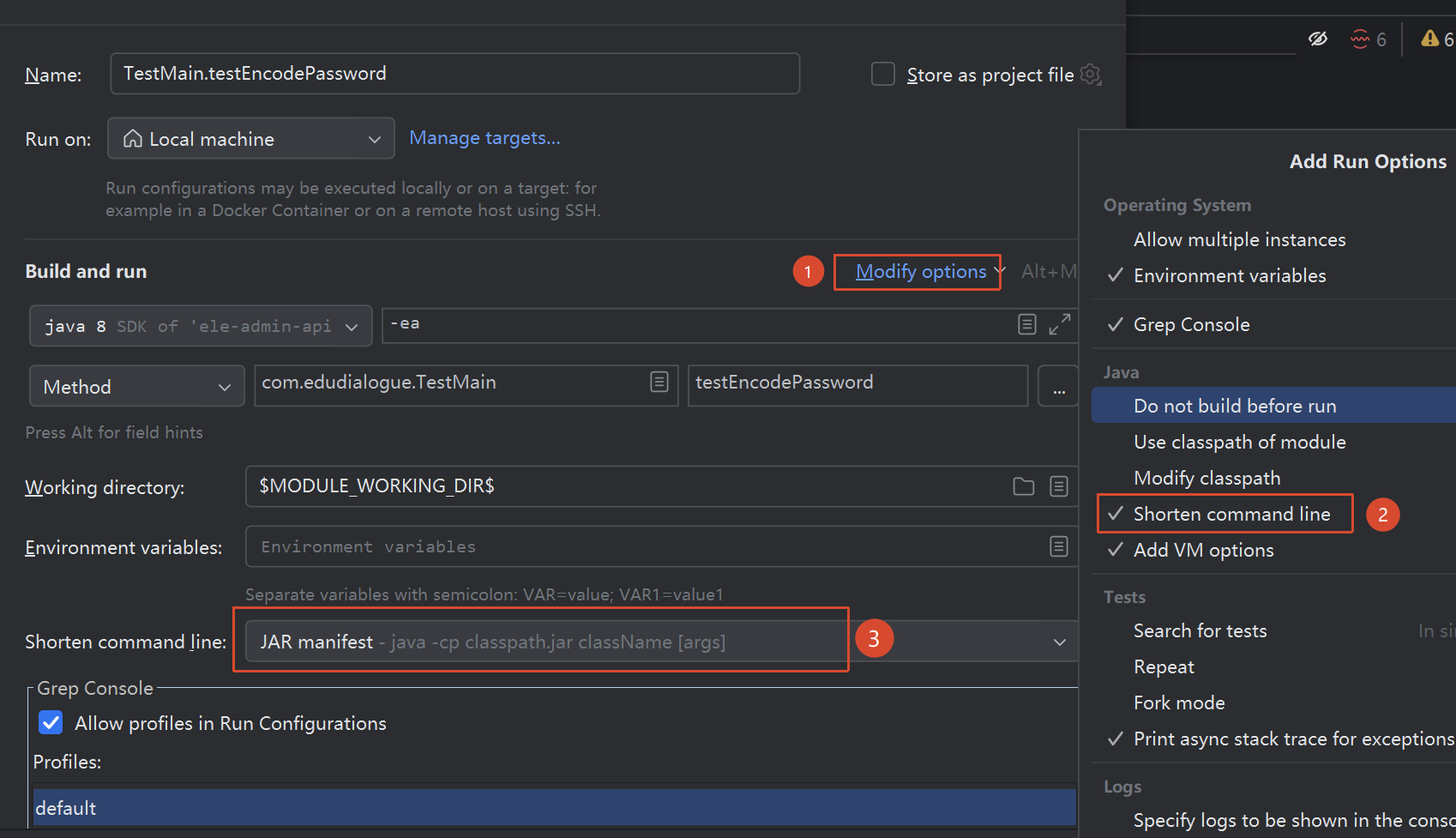Click the Environment variables input field

click(661, 546)
